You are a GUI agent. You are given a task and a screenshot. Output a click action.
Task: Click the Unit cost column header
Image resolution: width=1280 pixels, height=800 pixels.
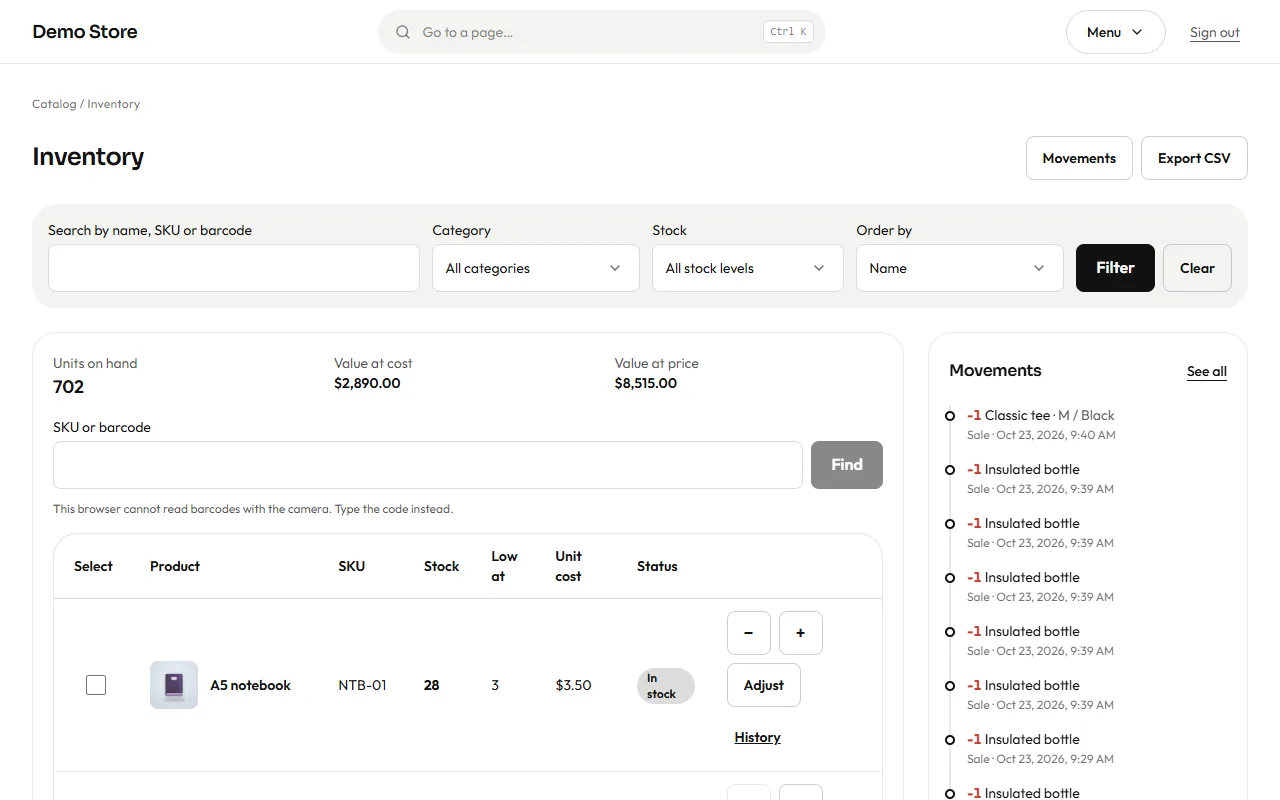pyautogui.click(x=569, y=566)
